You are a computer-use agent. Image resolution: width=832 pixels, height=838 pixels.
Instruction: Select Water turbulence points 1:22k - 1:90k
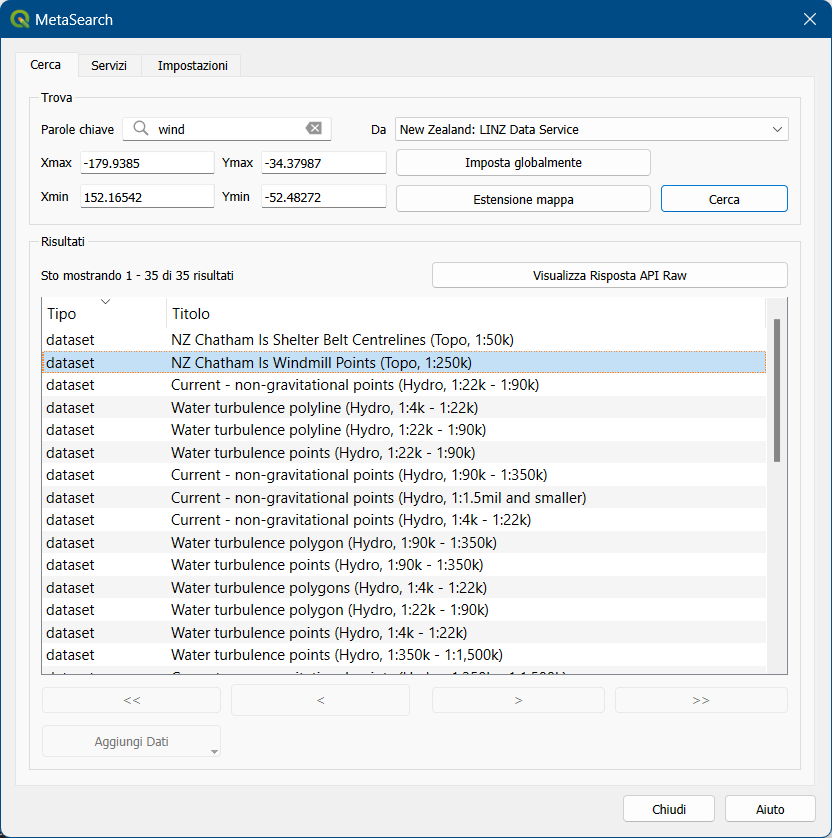(x=404, y=453)
